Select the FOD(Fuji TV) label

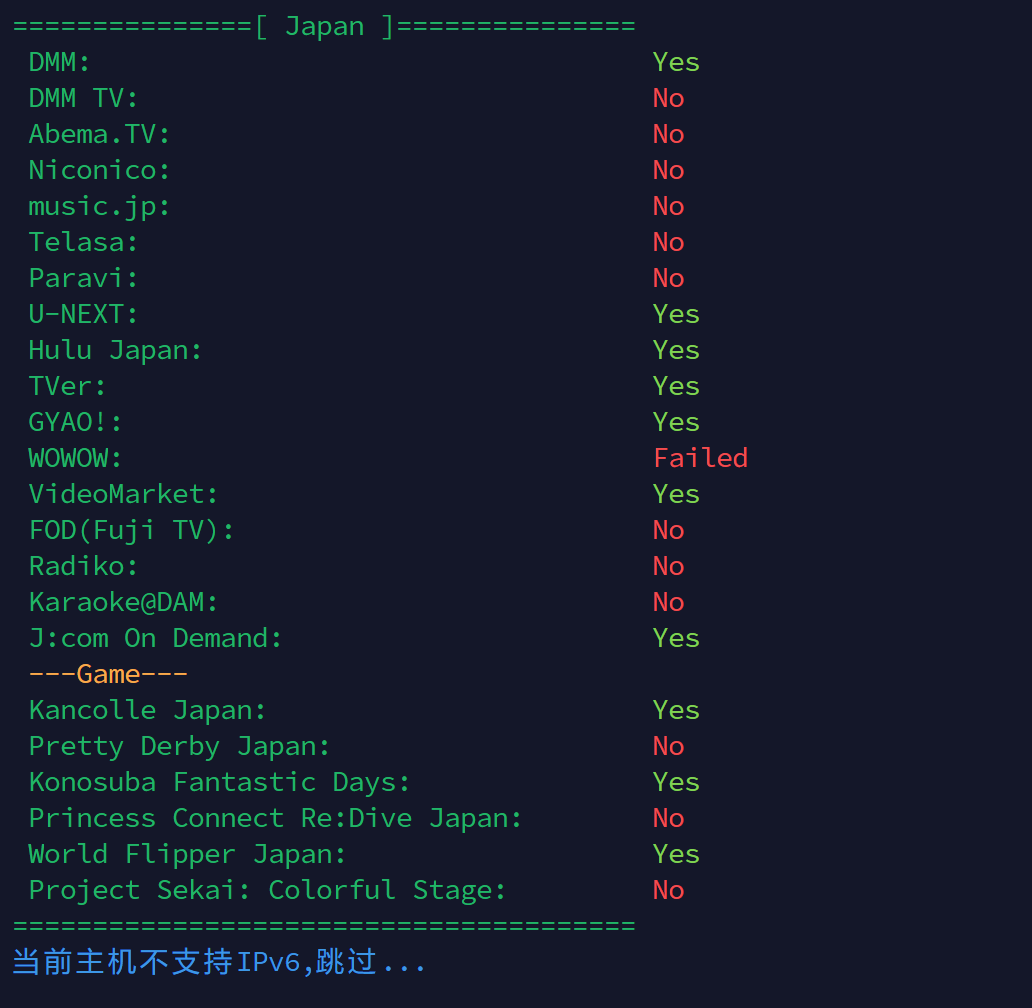point(132,531)
